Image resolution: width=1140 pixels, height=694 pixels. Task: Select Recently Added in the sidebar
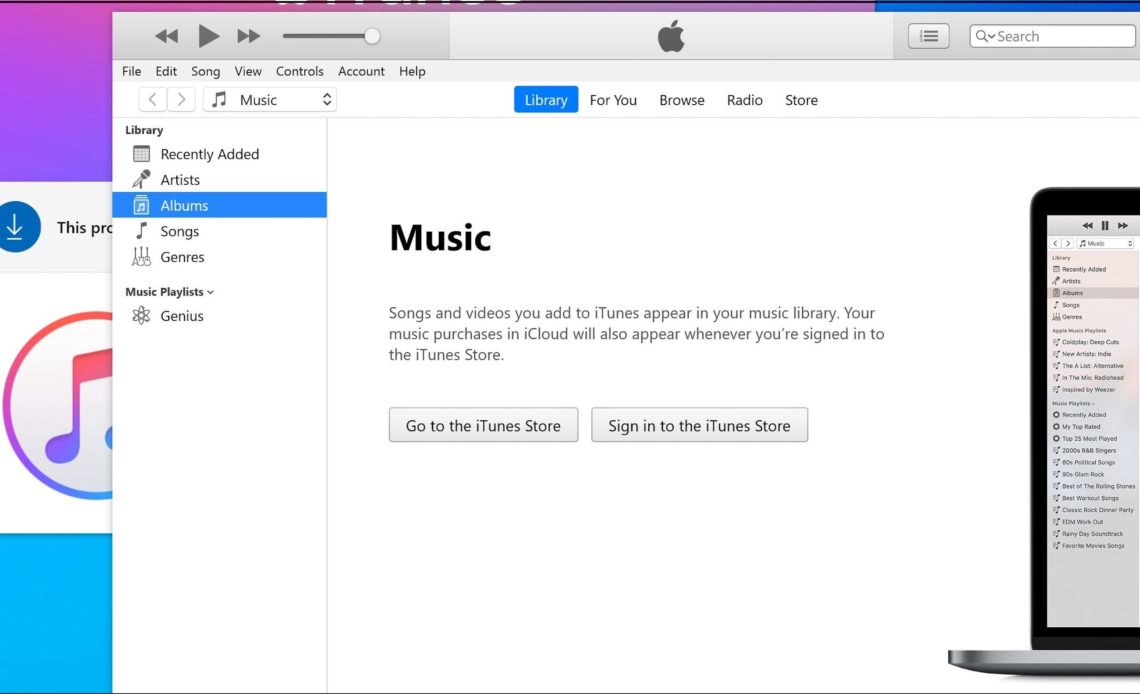[x=220, y=154]
